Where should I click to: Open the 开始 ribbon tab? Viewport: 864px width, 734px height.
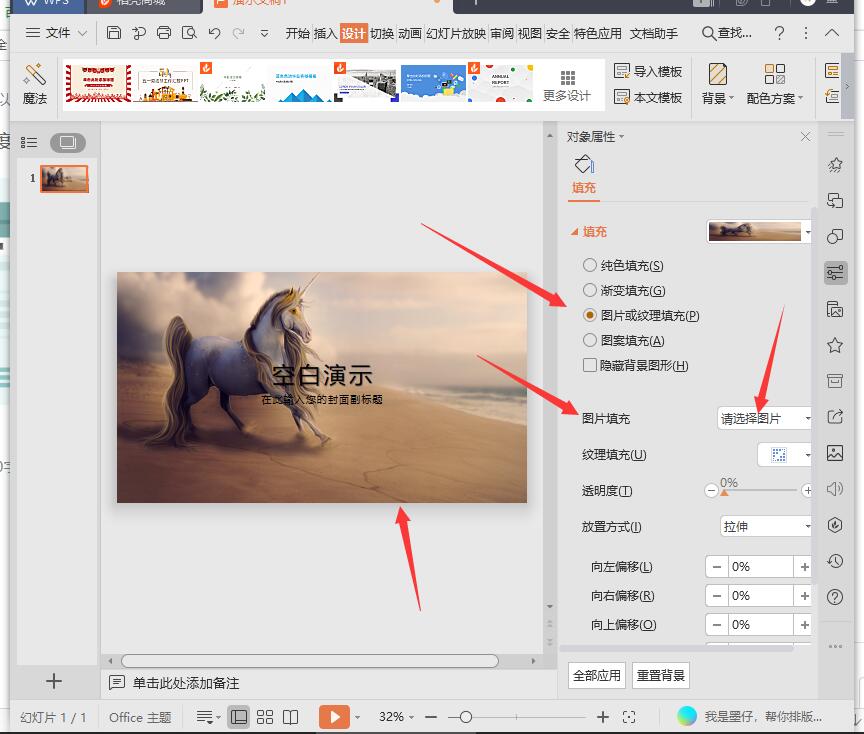click(298, 34)
